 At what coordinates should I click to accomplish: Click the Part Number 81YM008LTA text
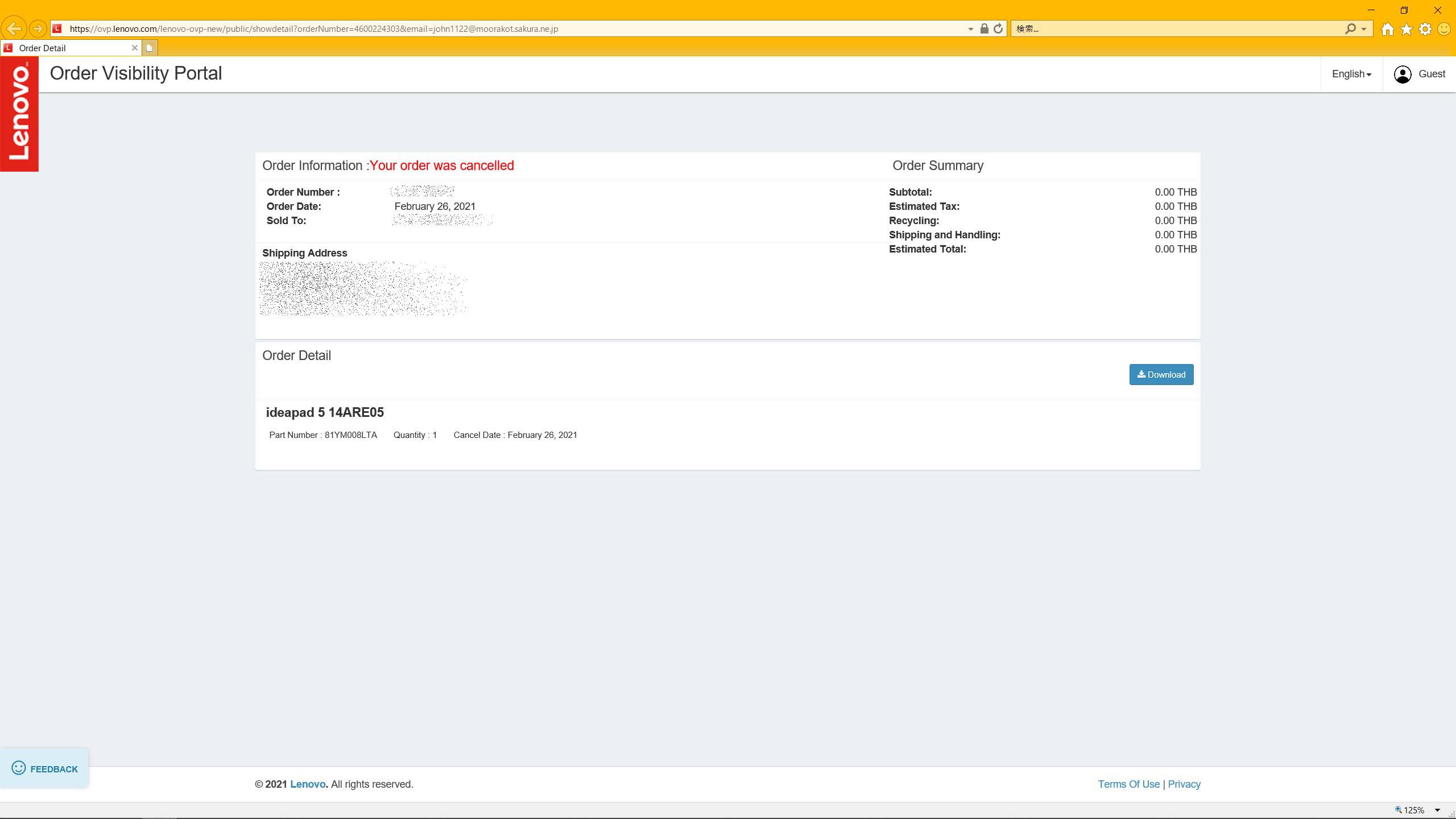(323, 435)
